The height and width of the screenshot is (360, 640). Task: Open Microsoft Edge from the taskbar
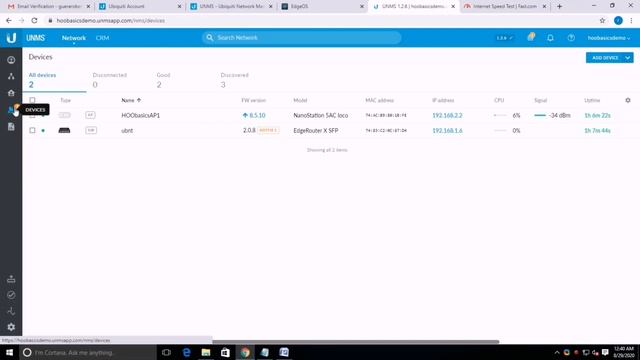(187, 352)
